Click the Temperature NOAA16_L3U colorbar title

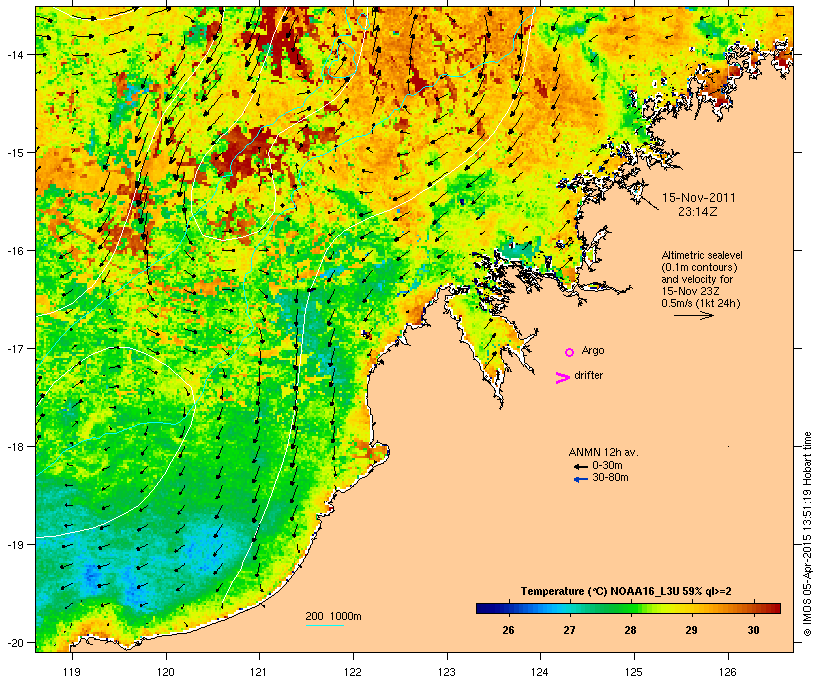point(626,591)
